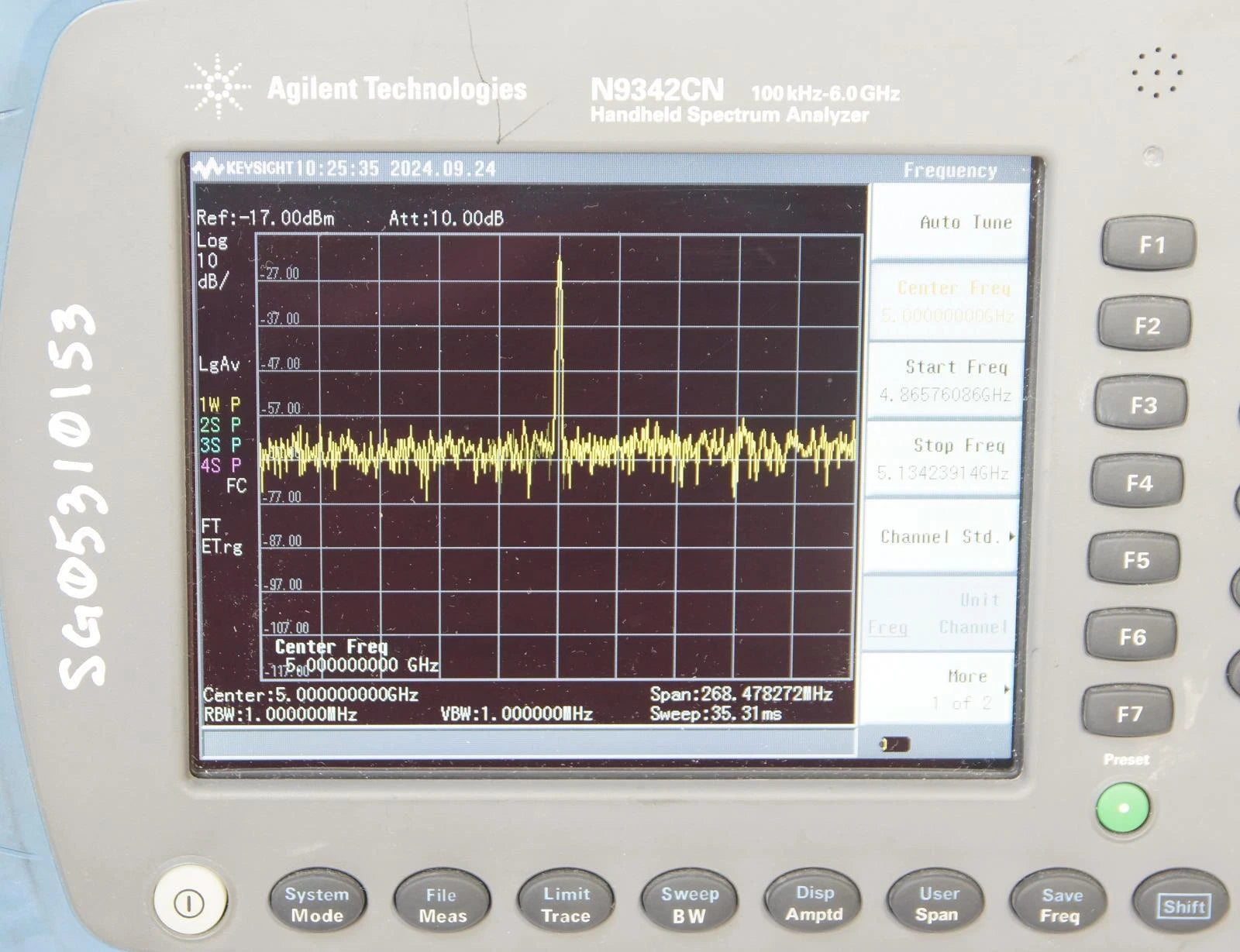Select trace indicator 4S P
Image resolution: width=1240 pixels, height=952 pixels.
(220, 465)
